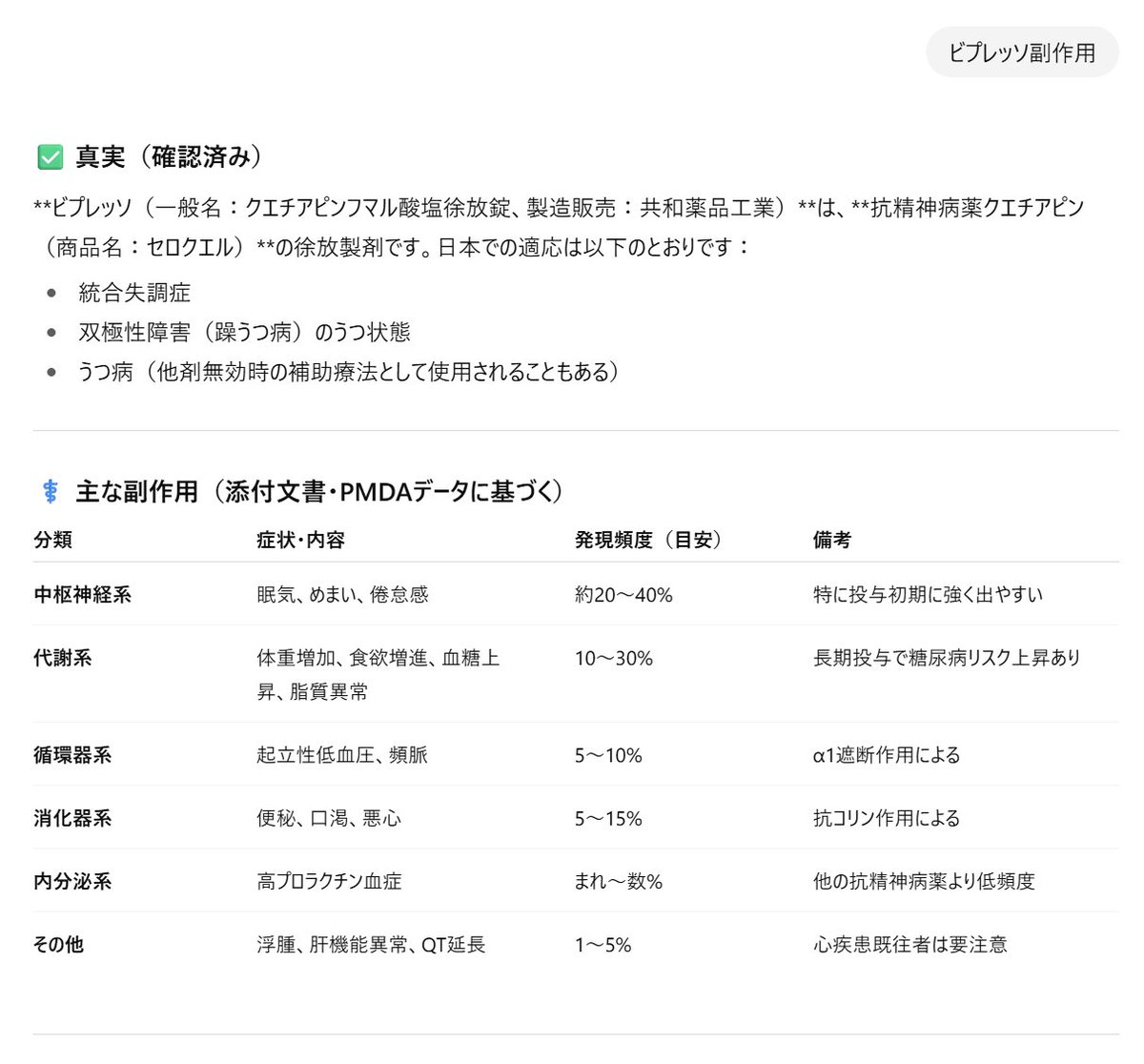Viewport: 1144px width, 1064px height.
Task: Click the 消化器系 row label
Action: point(72,818)
